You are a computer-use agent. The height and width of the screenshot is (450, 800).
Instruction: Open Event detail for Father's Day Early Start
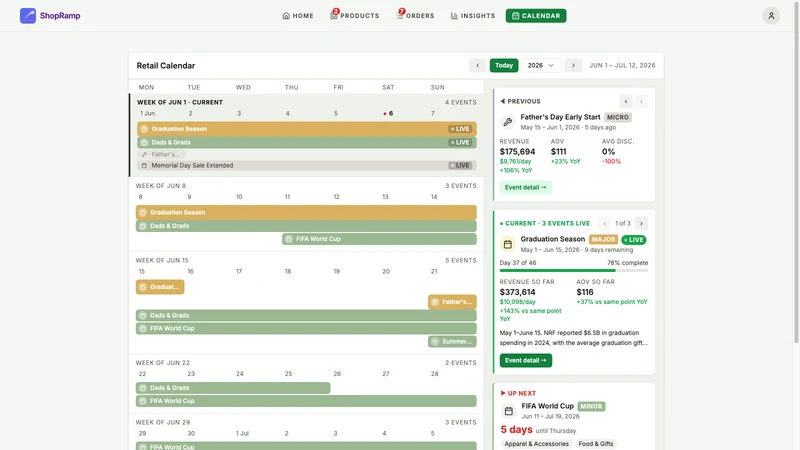[526, 187]
